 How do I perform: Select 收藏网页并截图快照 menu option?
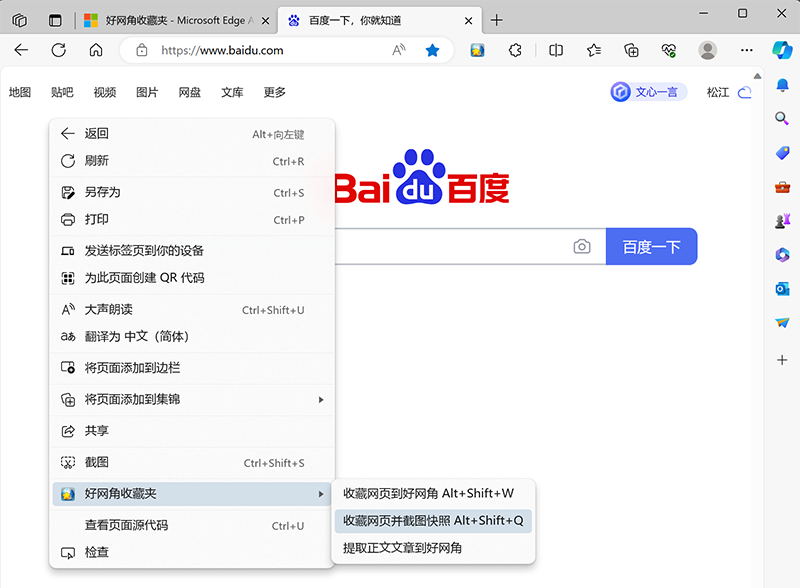433,520
